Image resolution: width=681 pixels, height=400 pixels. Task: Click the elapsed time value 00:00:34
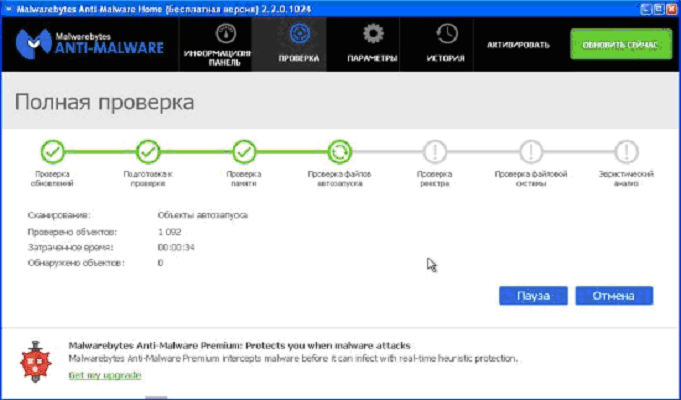pos(176,248)
